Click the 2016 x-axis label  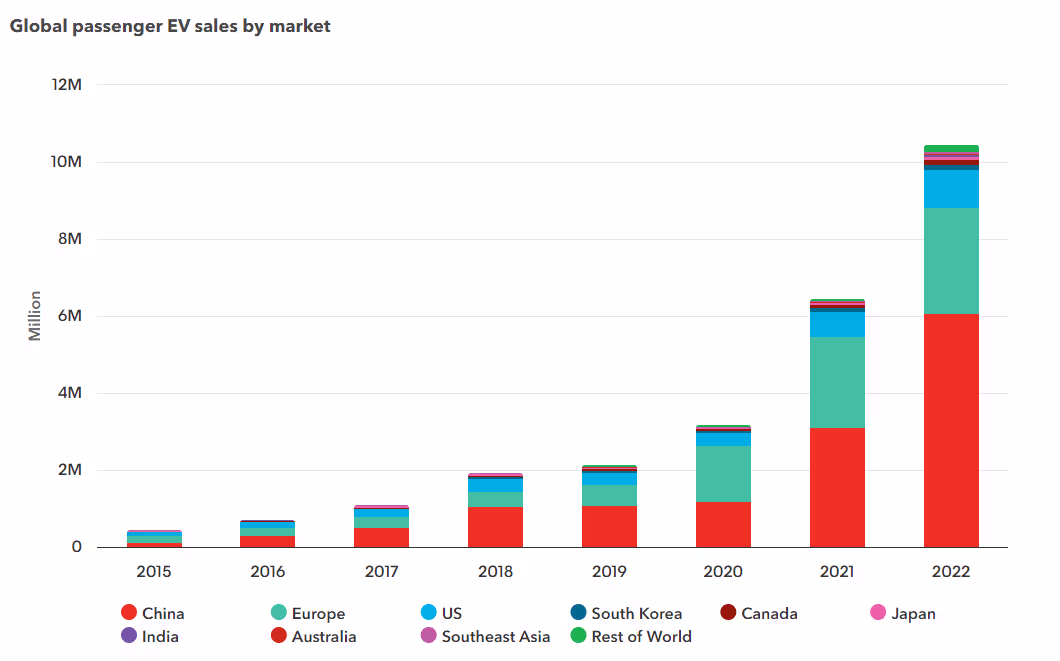click(268, 571)
